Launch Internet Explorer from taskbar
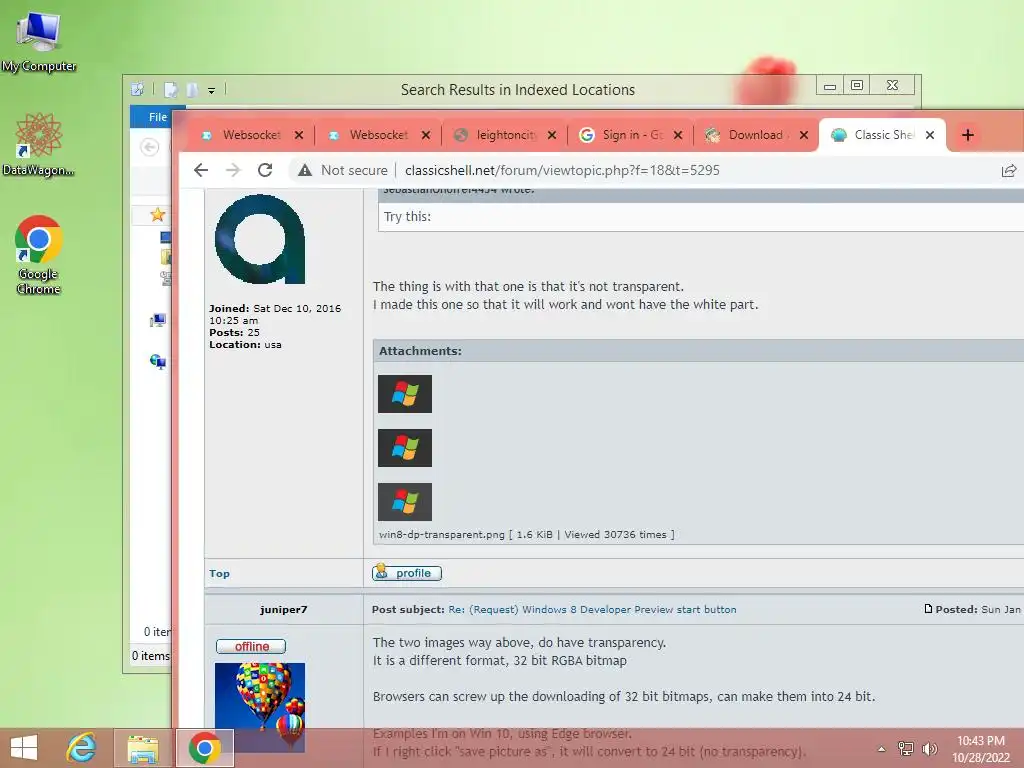This screenshot has width=1024, height=768. click(x=82, y=748)
